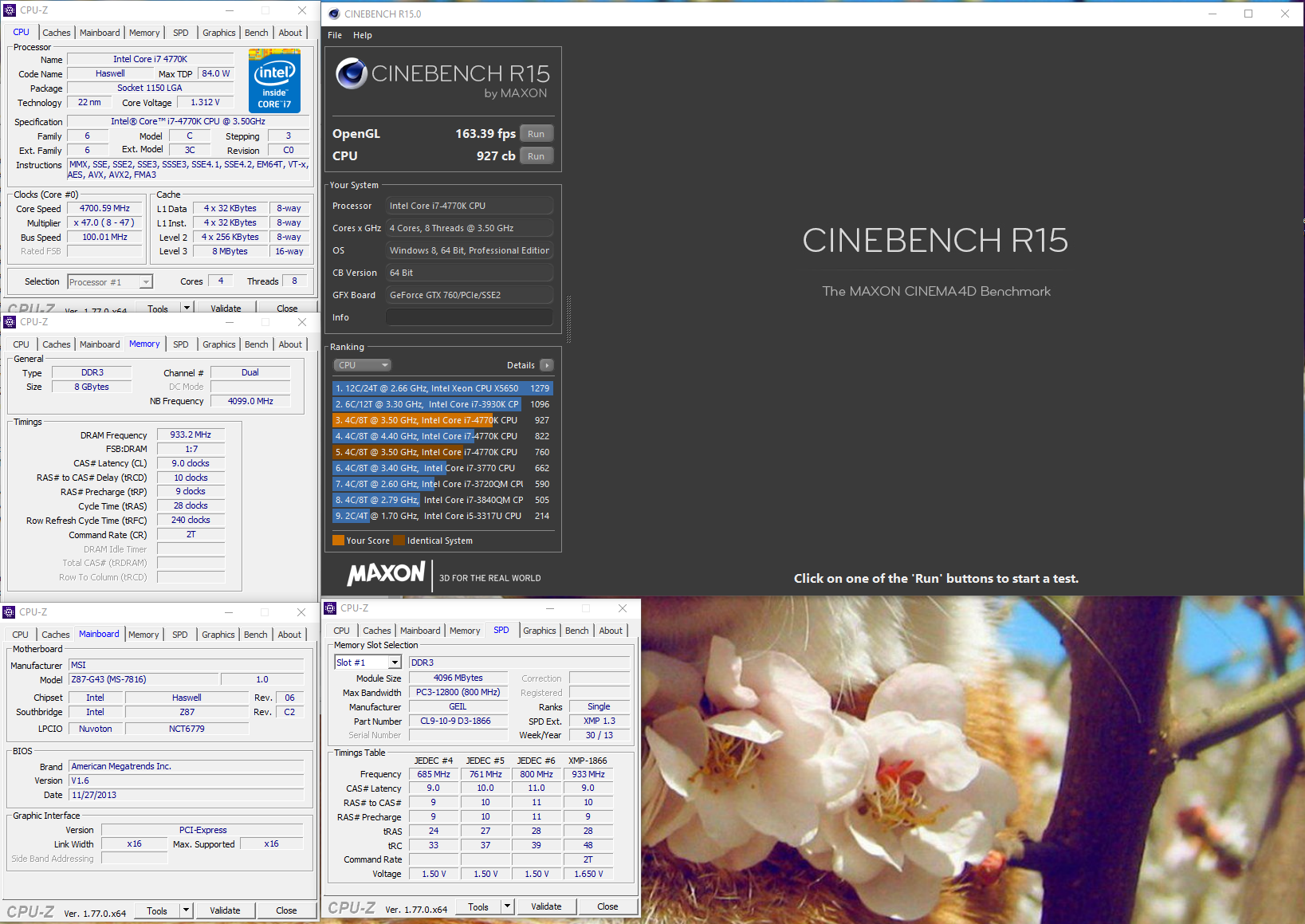This screenshot has height=924, width=1305.
Task: Switch to Caches tab in top CPU-Z window
Action: click(x=57, y=33)
